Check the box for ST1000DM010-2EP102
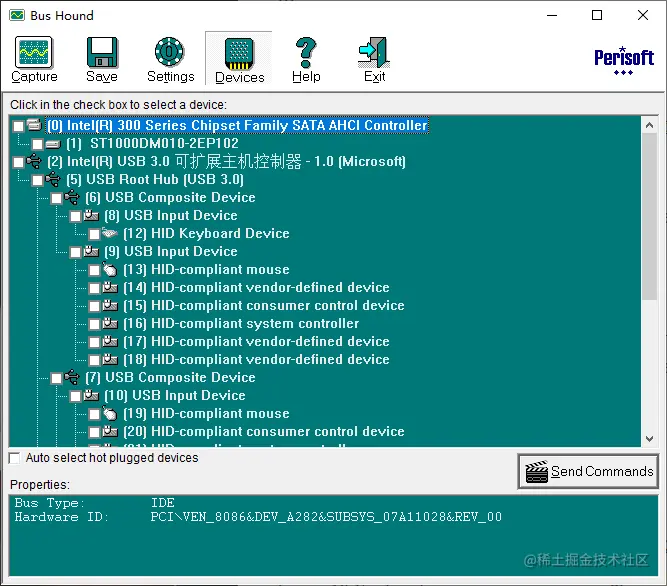This screenshot has height=586, width=667. pyautogui.click(x=37, y=145)
